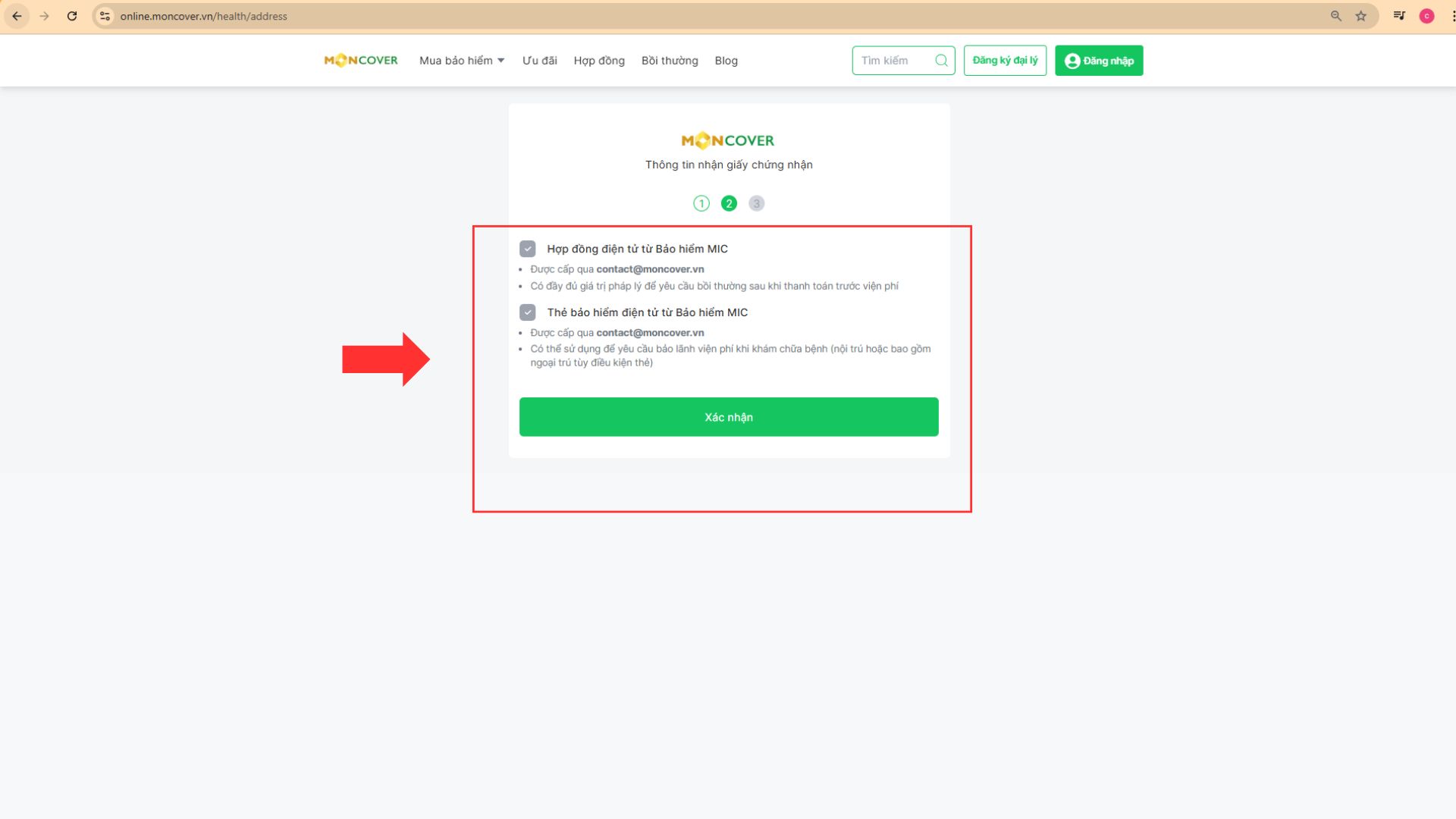Viewport: 1456px width, 819px height.
Task: Open the Bồi thường menu item
Action: click(670, 61)
